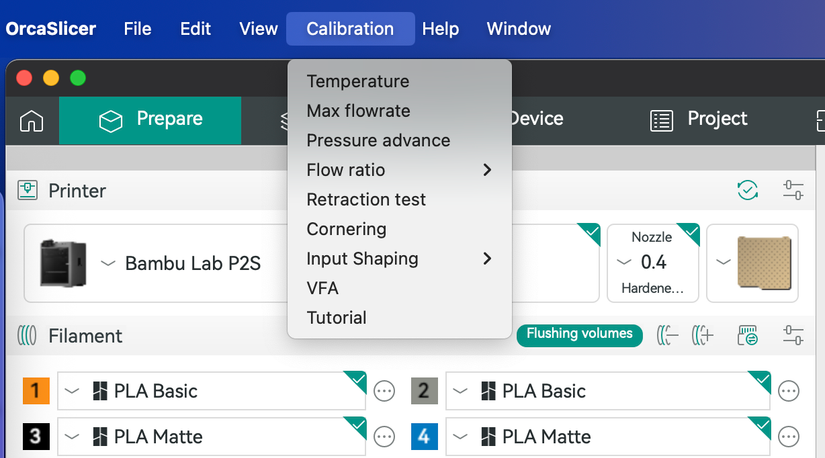The width and height of the screenshot is (825, 458).
Task: Click filament 2 green checkmark corner
Action: pos(761,380)
